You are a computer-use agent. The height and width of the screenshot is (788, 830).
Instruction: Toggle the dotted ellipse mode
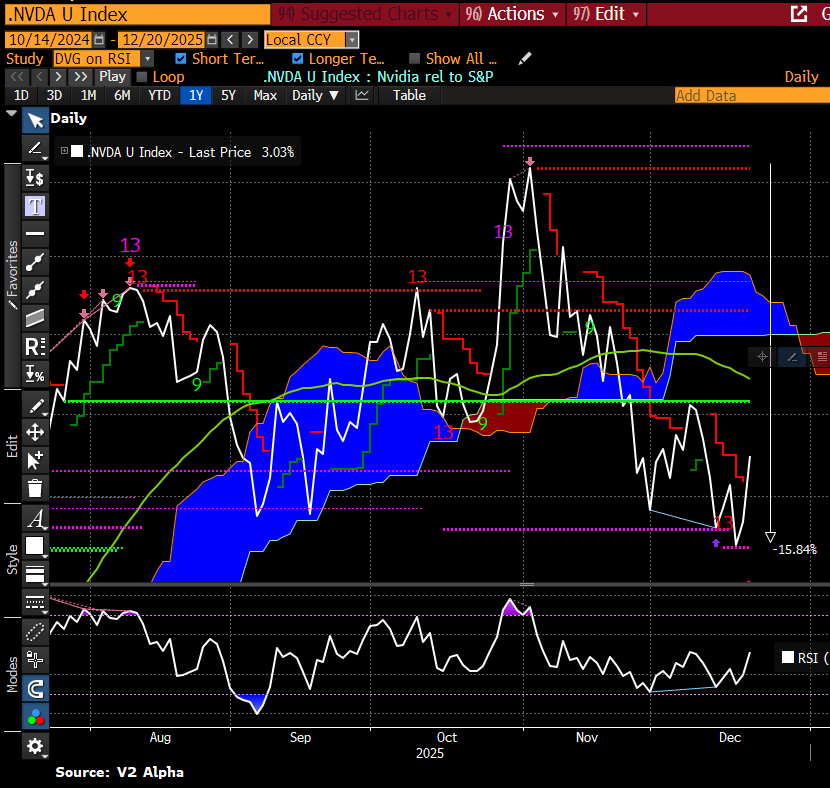coord(35,631)
